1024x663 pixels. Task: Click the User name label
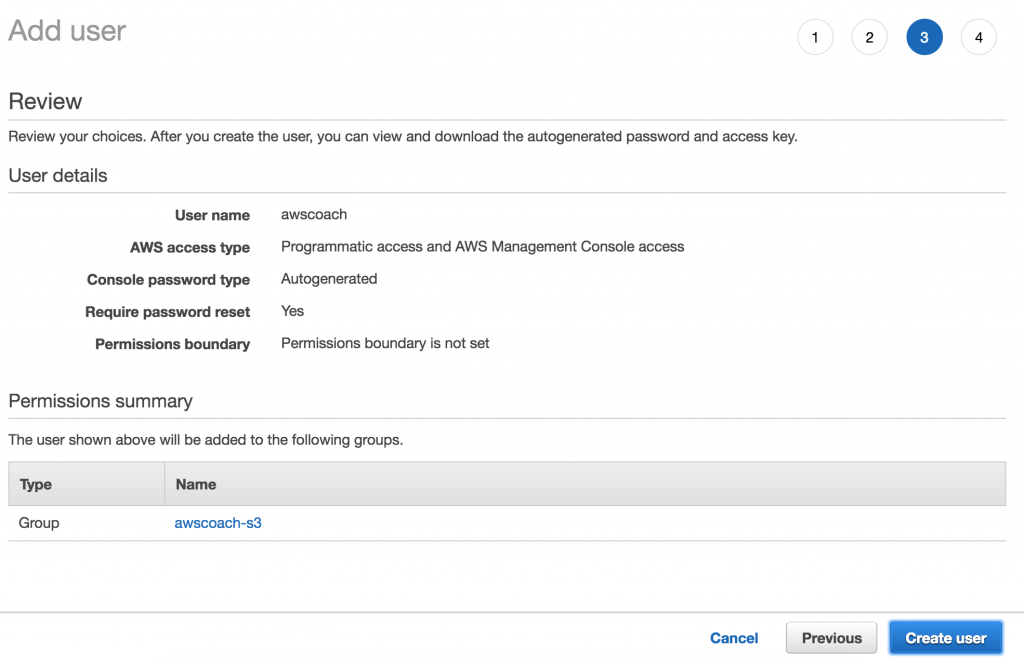tap(212, 215)
